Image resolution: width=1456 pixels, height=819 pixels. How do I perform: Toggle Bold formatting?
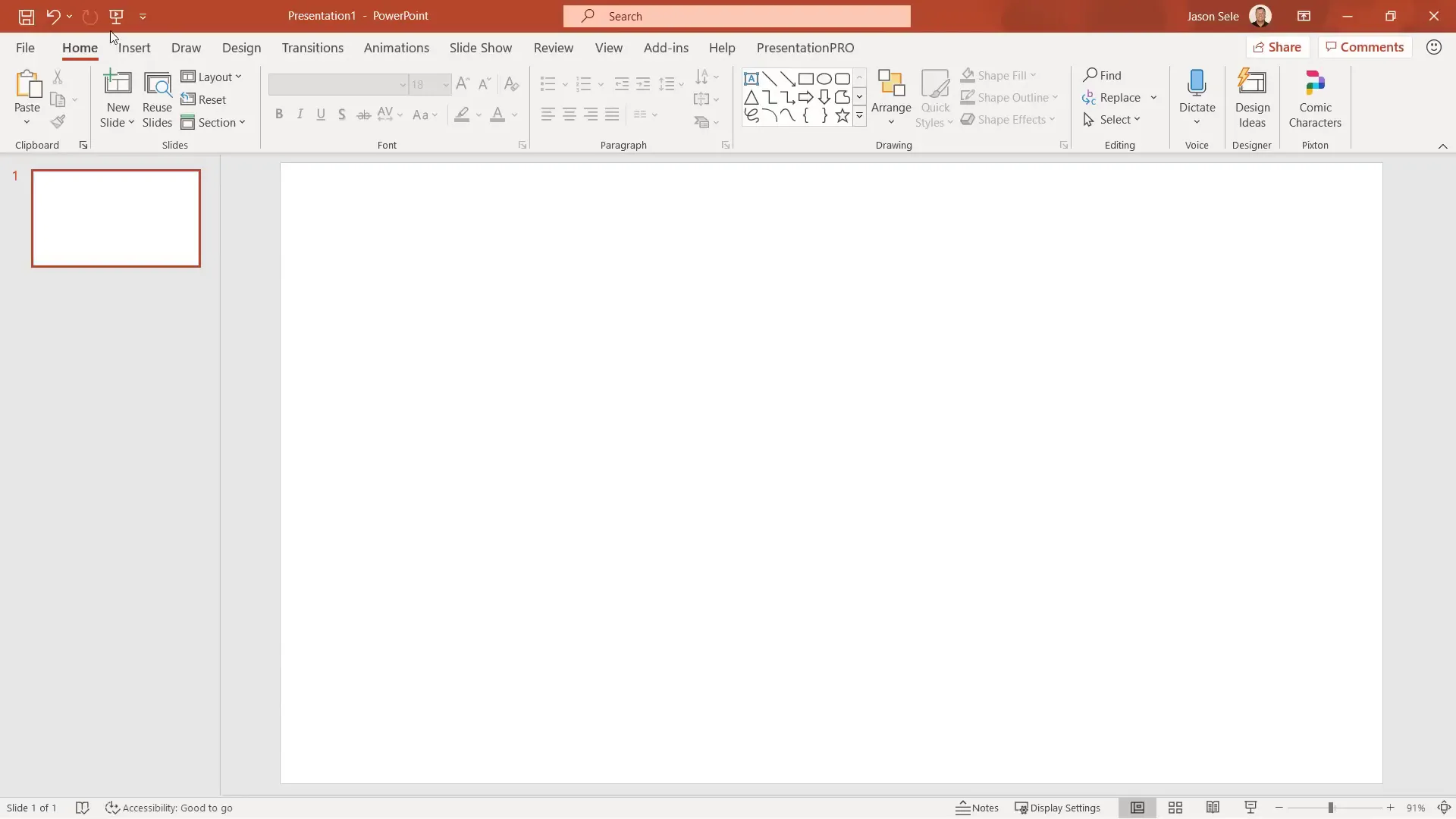pyautogui.click(x=279, y=114)
